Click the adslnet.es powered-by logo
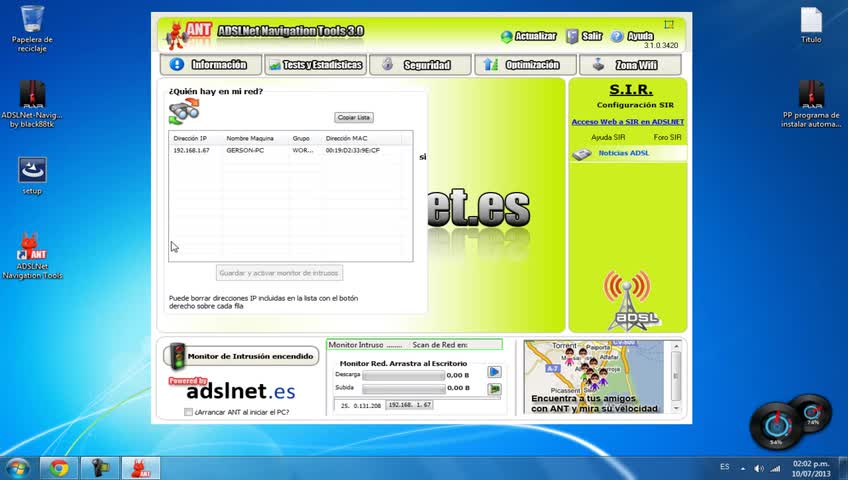Image resolution: width=848 pixels, height=480 pixels. click(233, 389)
